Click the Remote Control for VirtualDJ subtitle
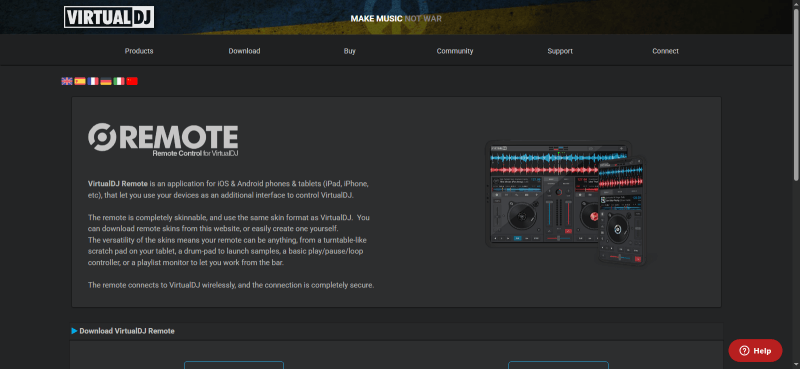 tap(195, 153)
